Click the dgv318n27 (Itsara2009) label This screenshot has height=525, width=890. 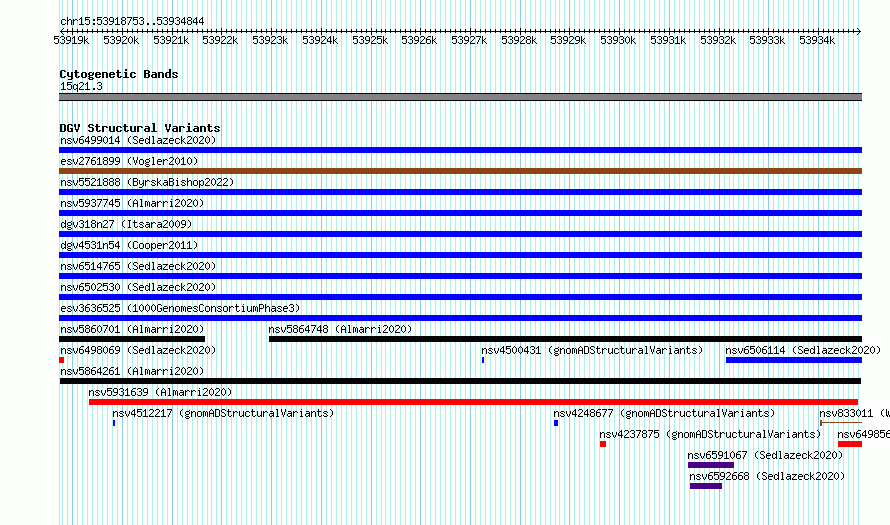point(126,224)
